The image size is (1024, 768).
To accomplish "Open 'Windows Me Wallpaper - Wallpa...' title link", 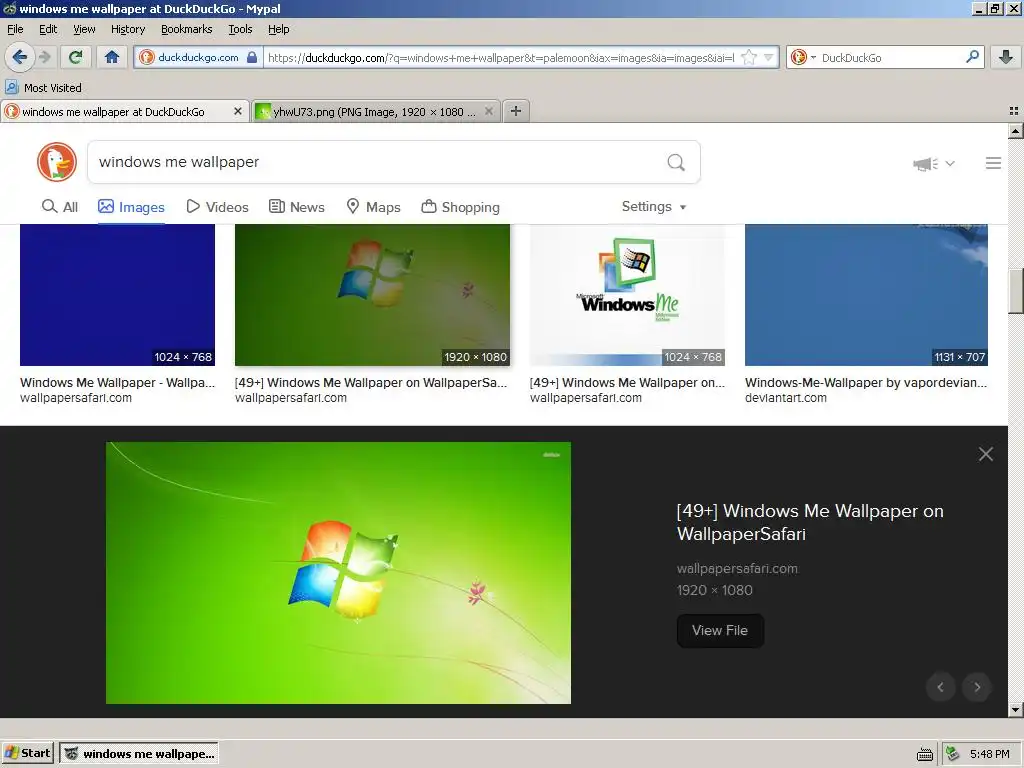I will tap(118, 383).
